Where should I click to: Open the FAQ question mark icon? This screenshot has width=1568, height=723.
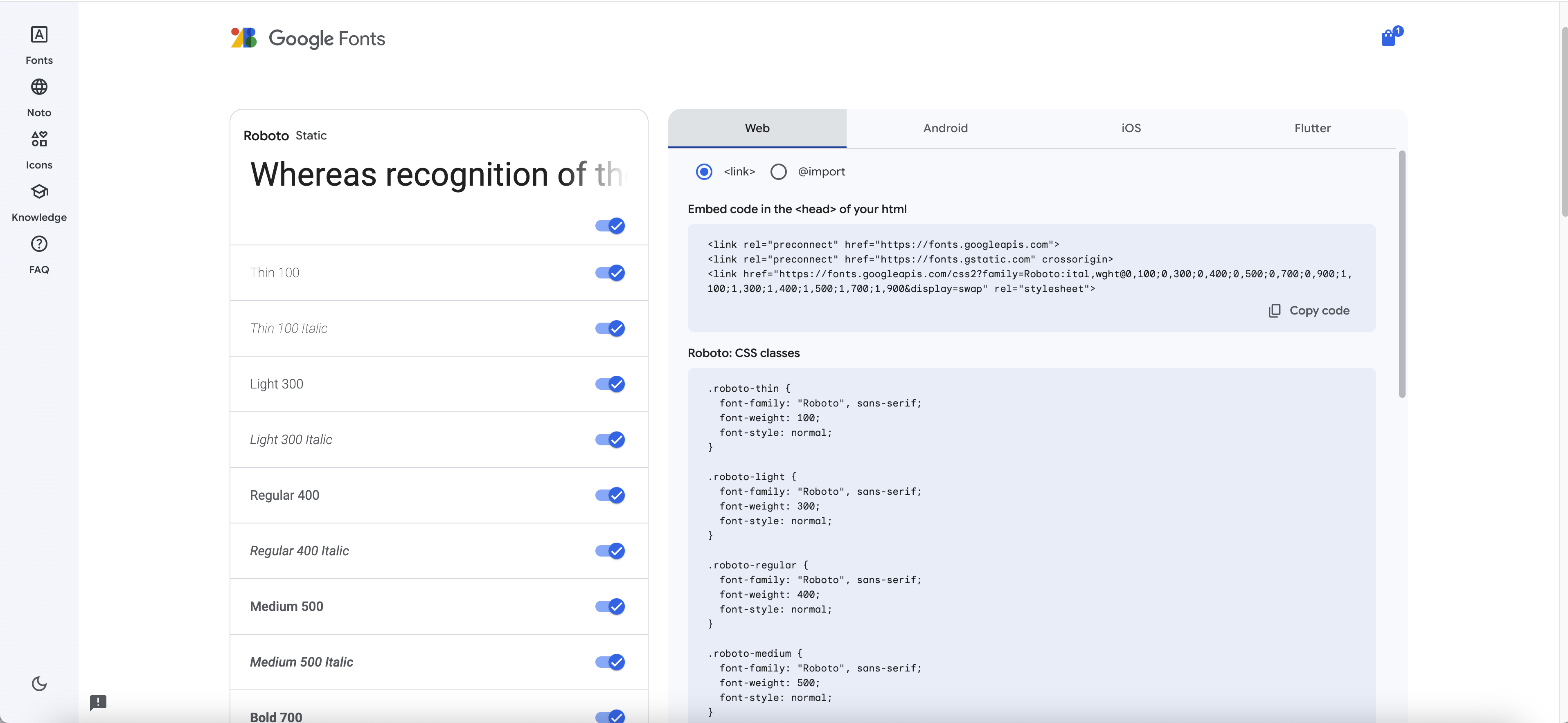(39, 244)
